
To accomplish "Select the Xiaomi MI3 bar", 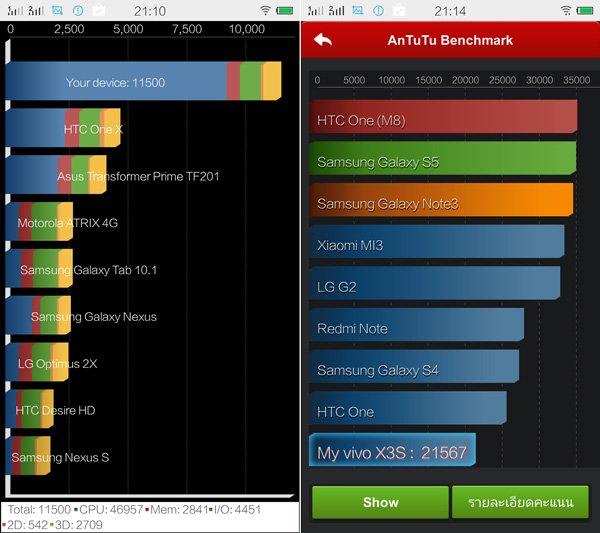I will [x=437, y=241].
